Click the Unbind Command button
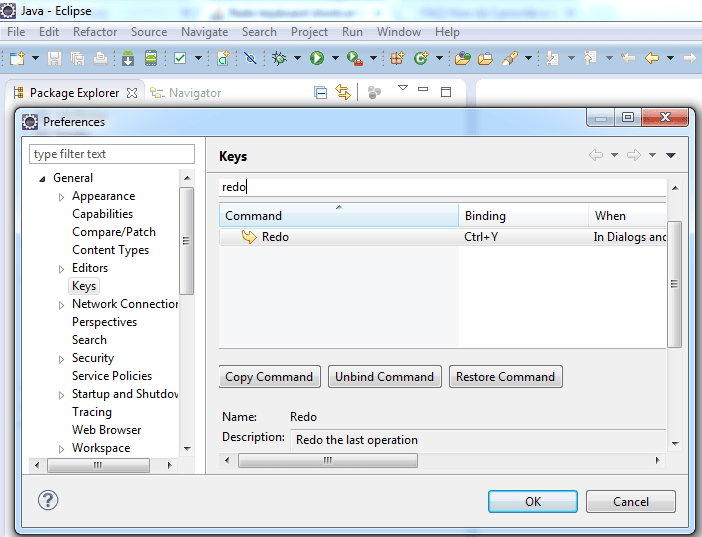This screenshot has width=702, height=537. pos(385,377)
